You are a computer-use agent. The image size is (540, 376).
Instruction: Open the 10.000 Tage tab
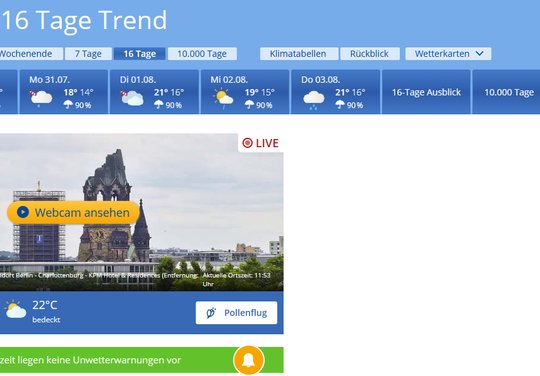click(202, 54)
